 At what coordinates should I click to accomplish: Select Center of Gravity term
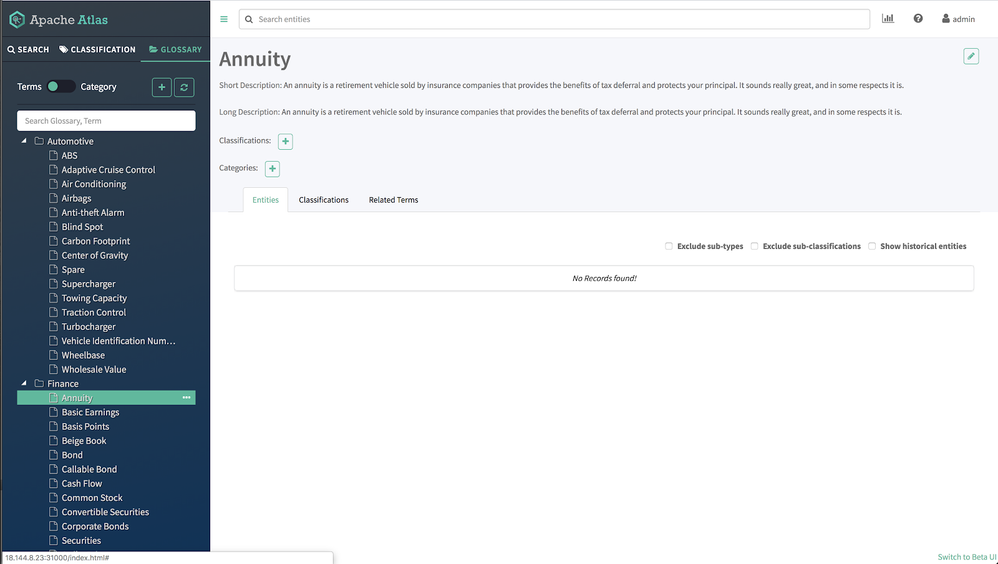pos(95,255)
